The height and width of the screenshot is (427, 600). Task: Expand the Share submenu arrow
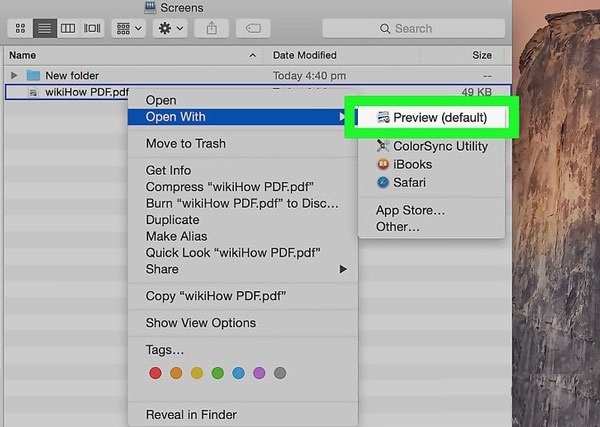click(343, 269)
